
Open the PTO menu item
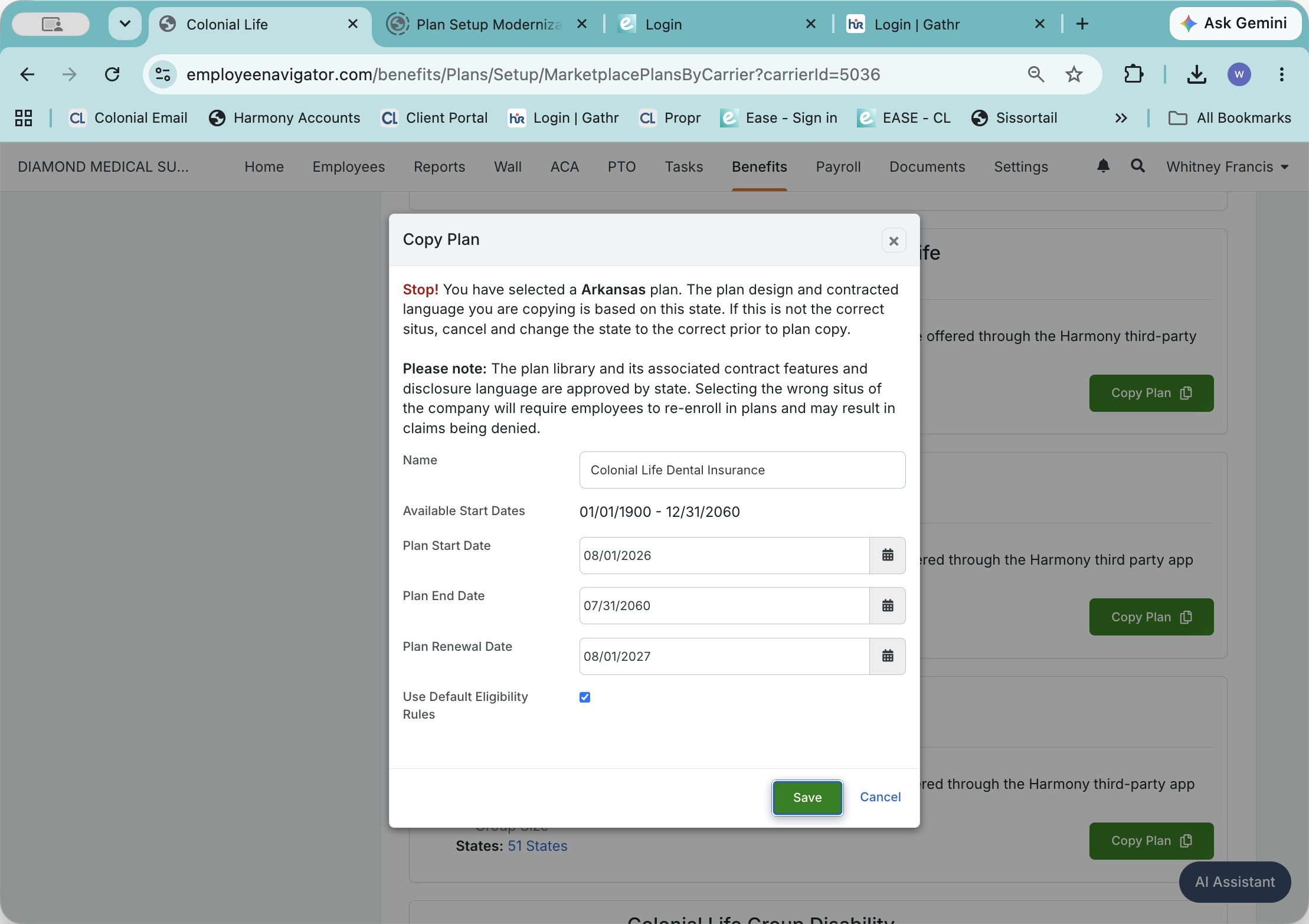tap(622, 167)
